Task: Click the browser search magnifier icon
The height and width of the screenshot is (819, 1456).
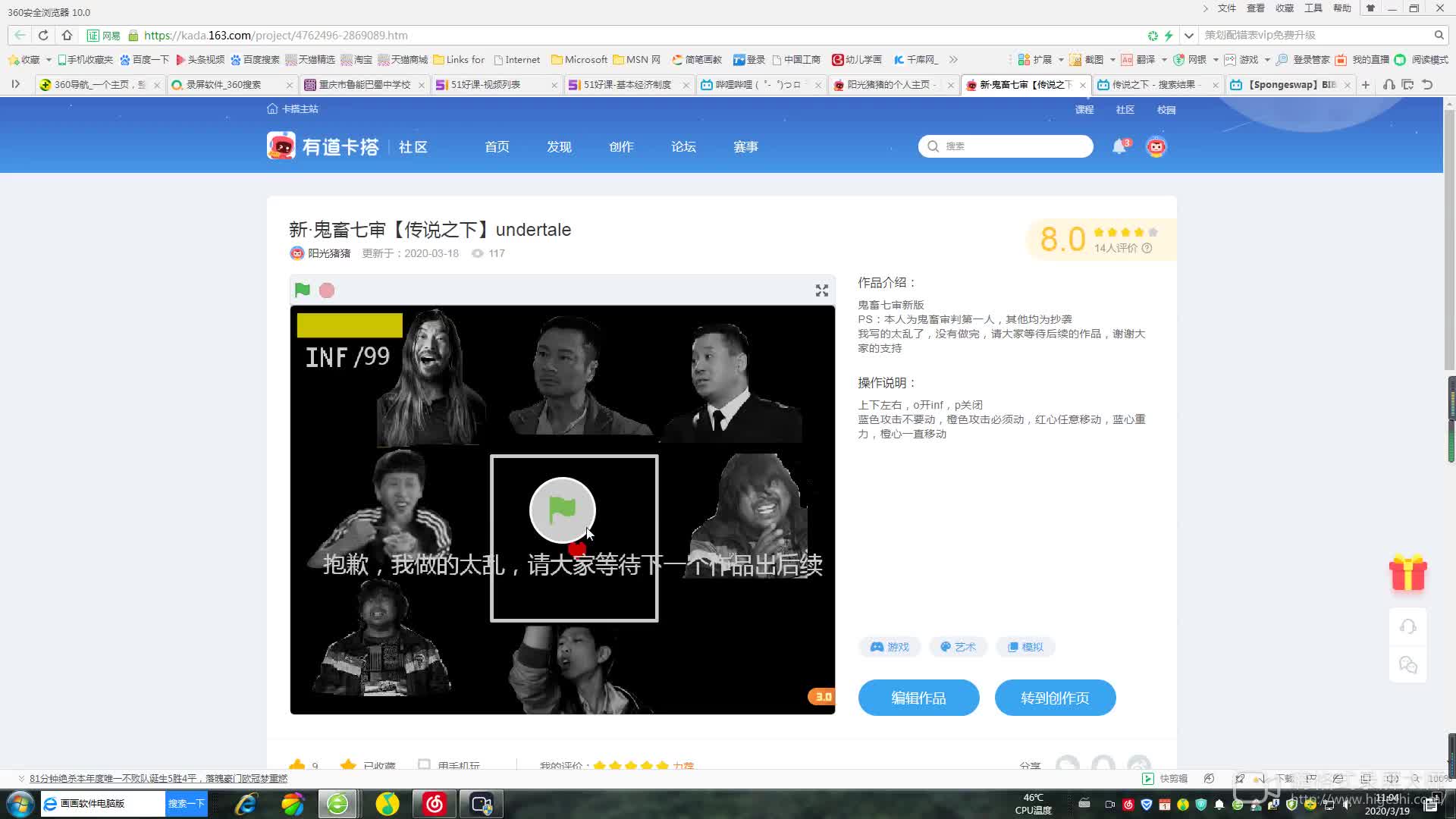Action: pyautogui.click(x=1439, y=35)
